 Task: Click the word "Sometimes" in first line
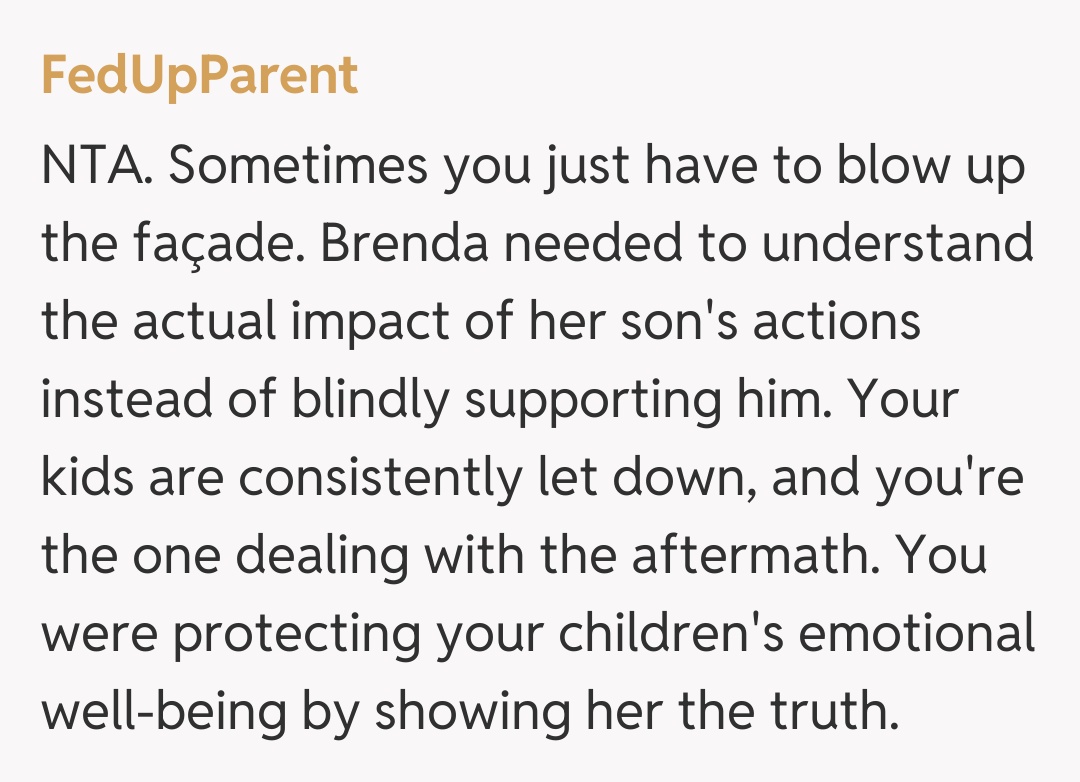tap(298, 167)
